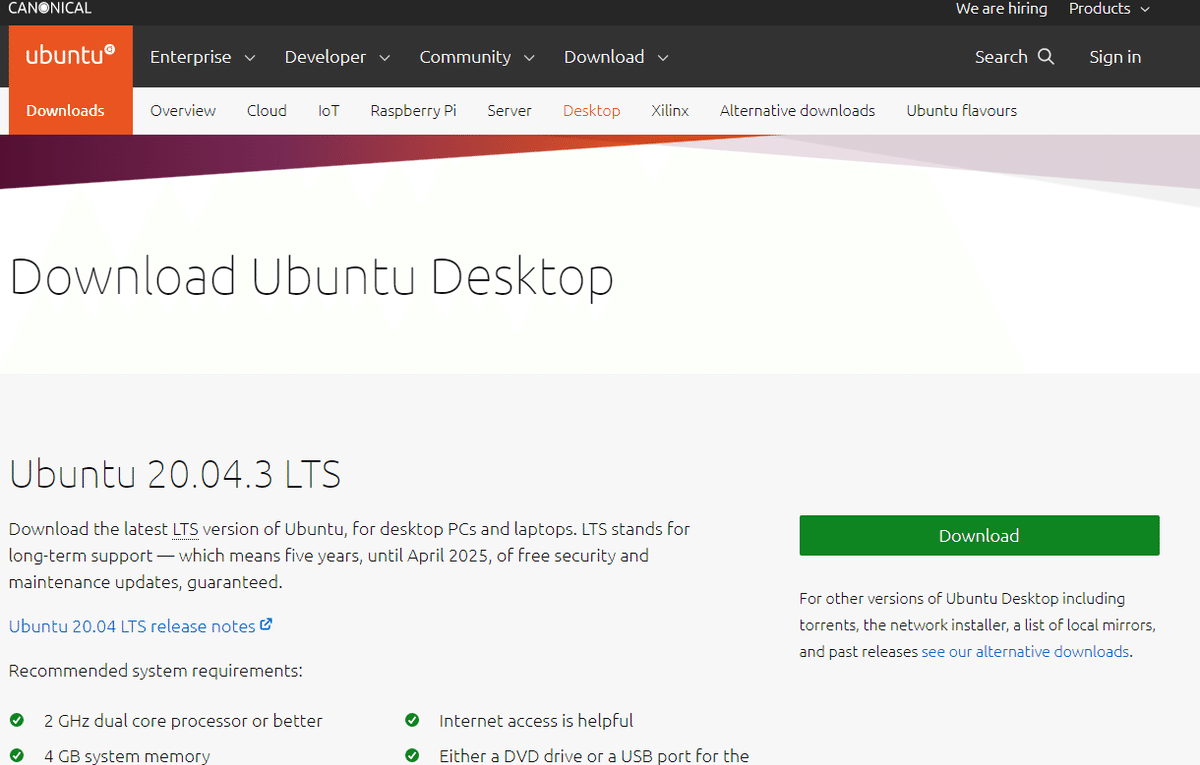
Task: Open the Ubuntu flavours tab
Action: (962, 111)
